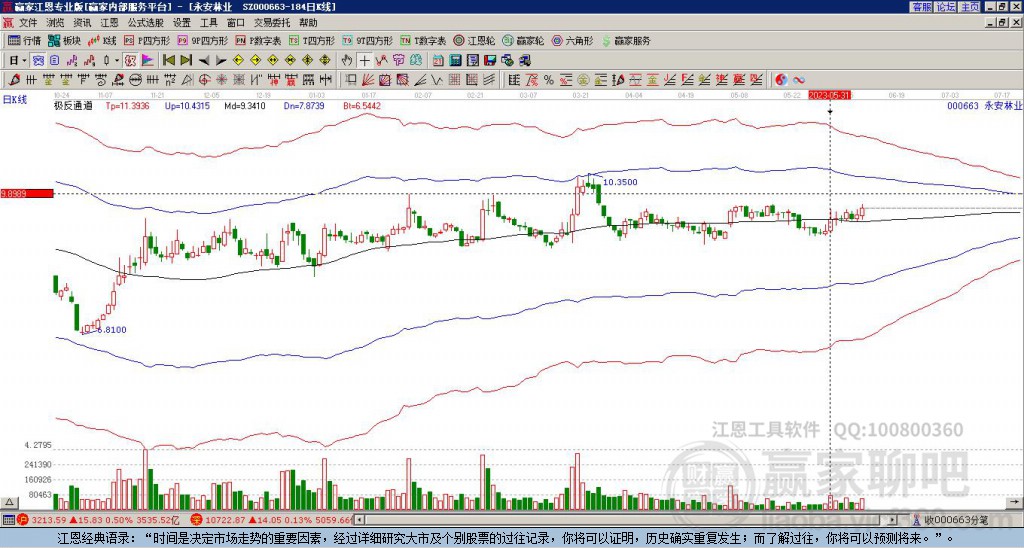1024x548 pixels.
Task: Click the first yellow diamond arrow icon
Action: point(238,61)
